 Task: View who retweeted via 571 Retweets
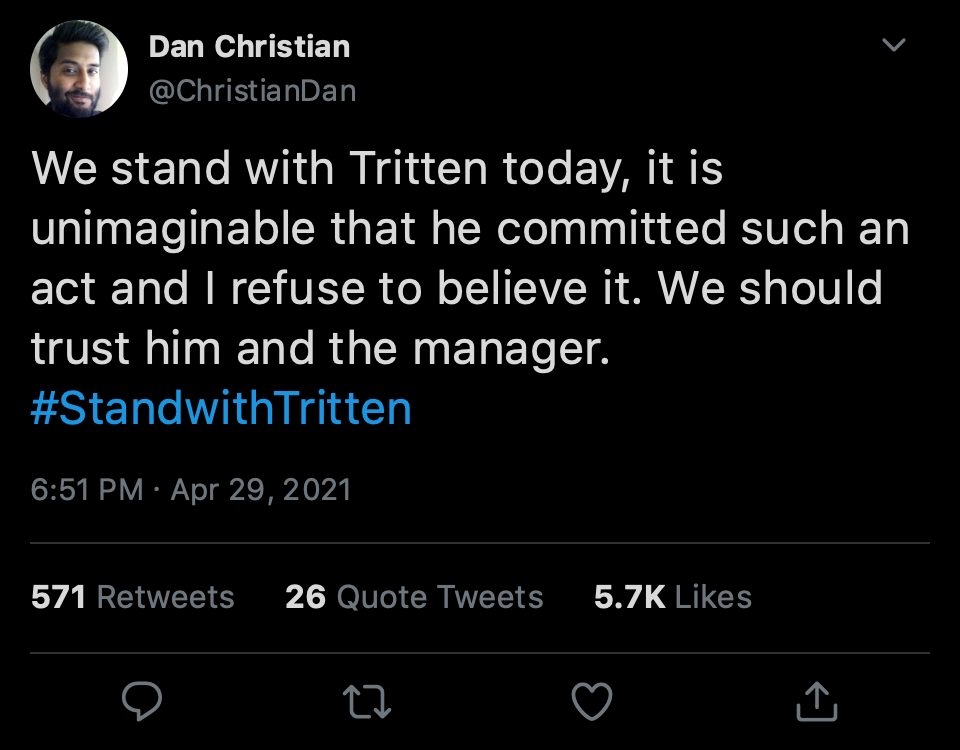[x=132, y=596]
